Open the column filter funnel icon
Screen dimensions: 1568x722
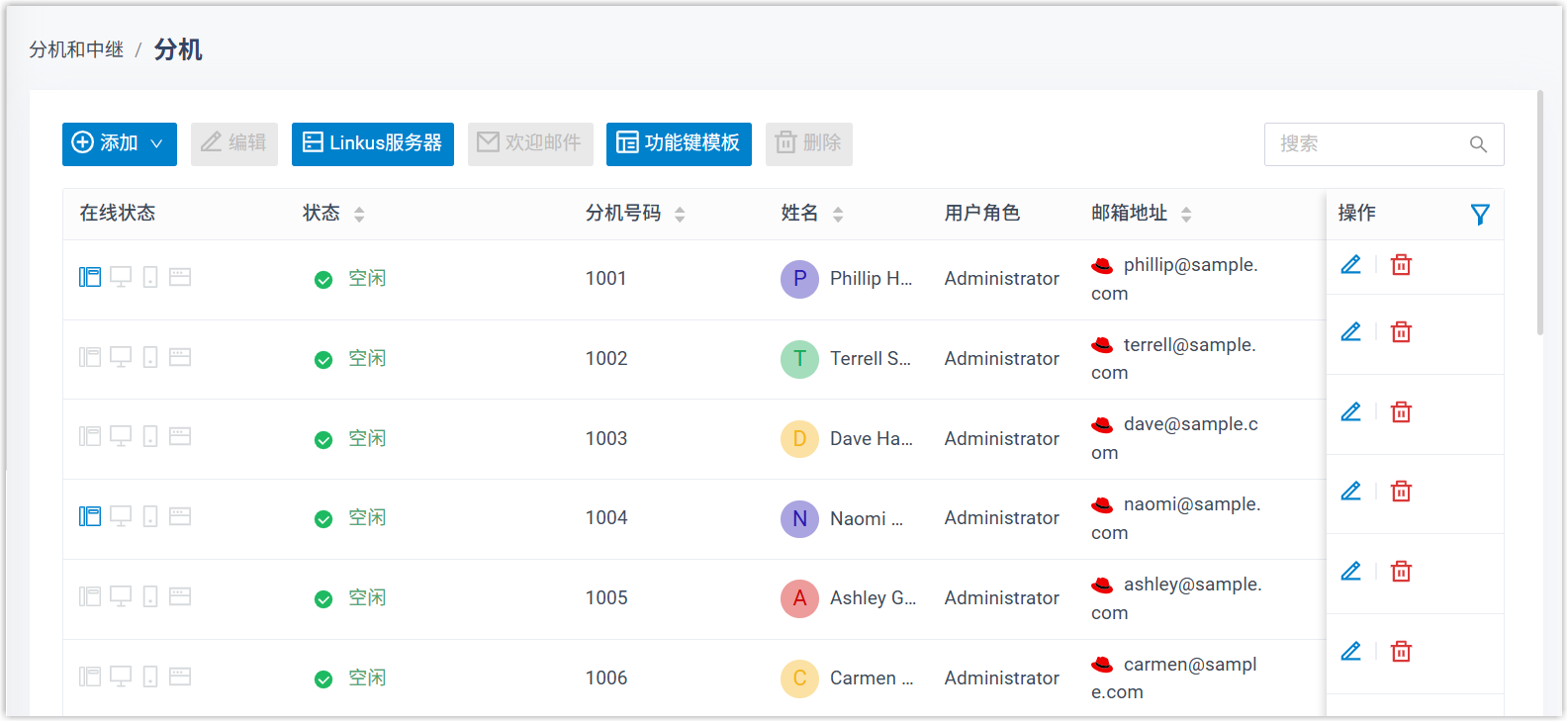click(1480, 215)
